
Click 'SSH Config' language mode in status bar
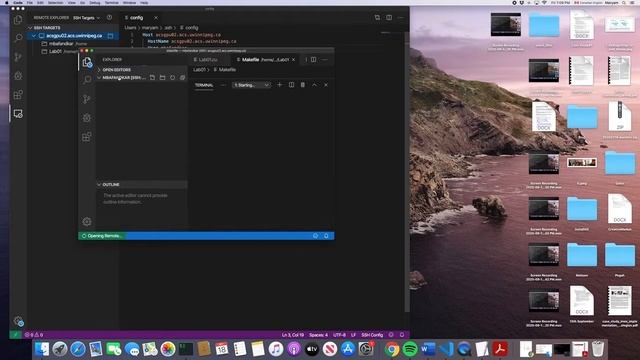(372, 335)
